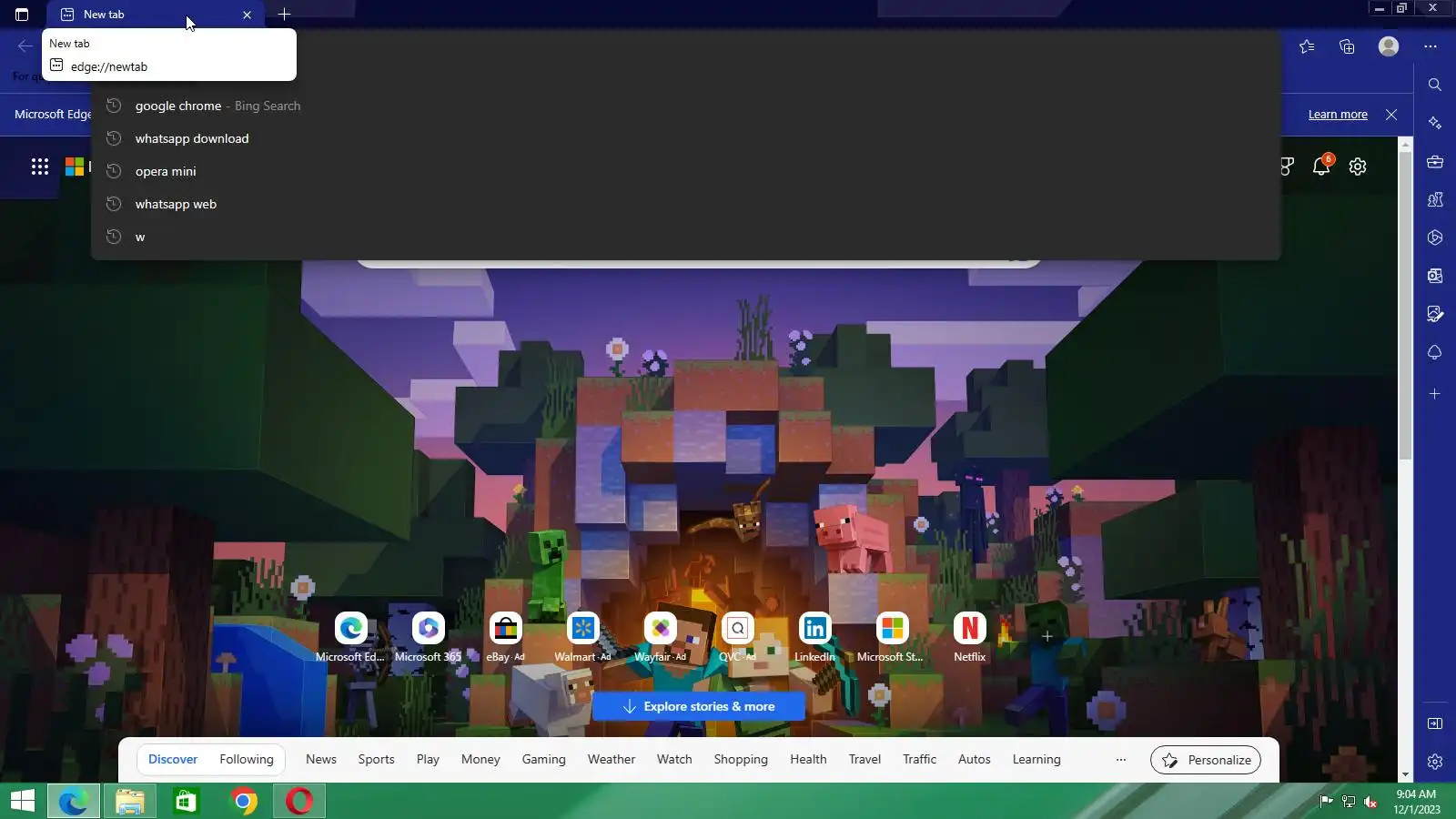This screenshot has height=819, width=1456.
Task: Add a new quick link site
Action: [1046, 636]
